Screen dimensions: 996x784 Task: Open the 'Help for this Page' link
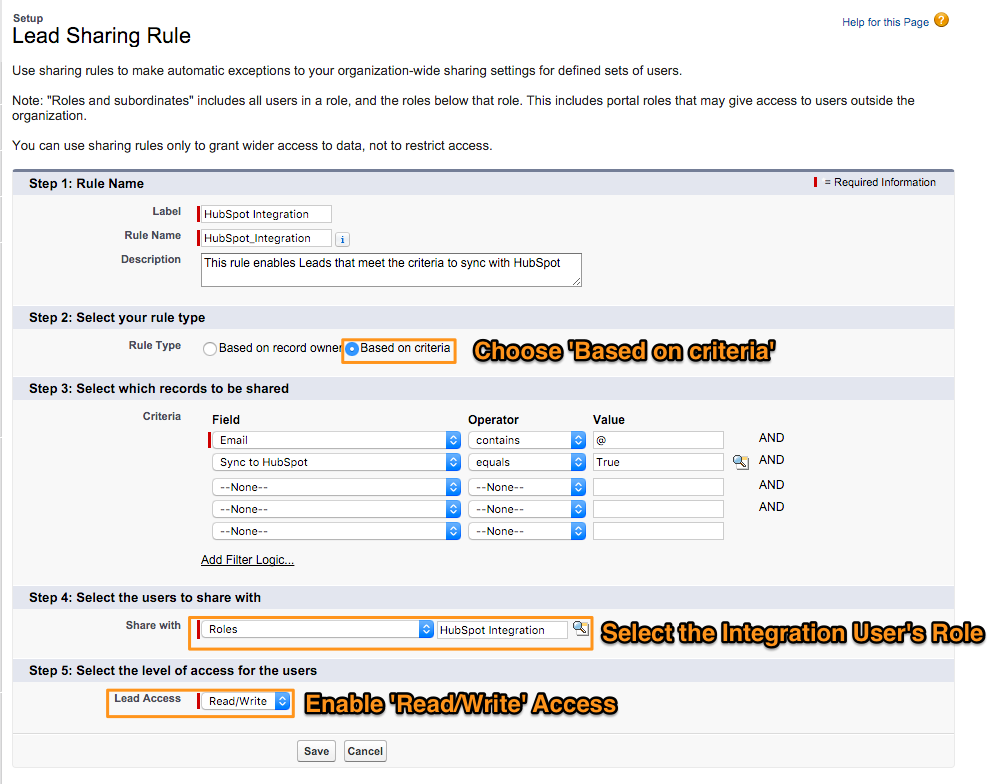pos(885,22)
